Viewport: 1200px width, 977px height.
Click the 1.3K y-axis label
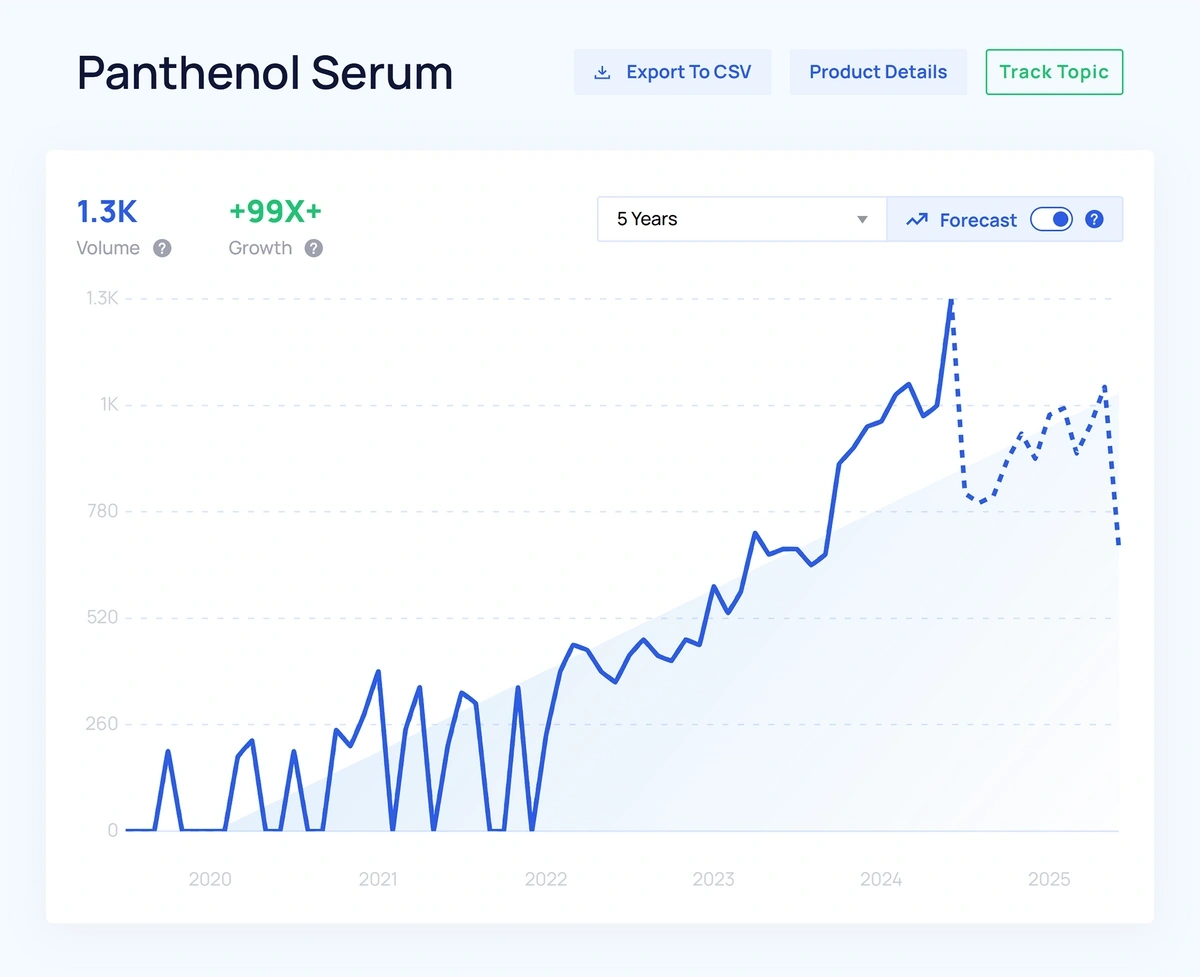tap(102, 298)
